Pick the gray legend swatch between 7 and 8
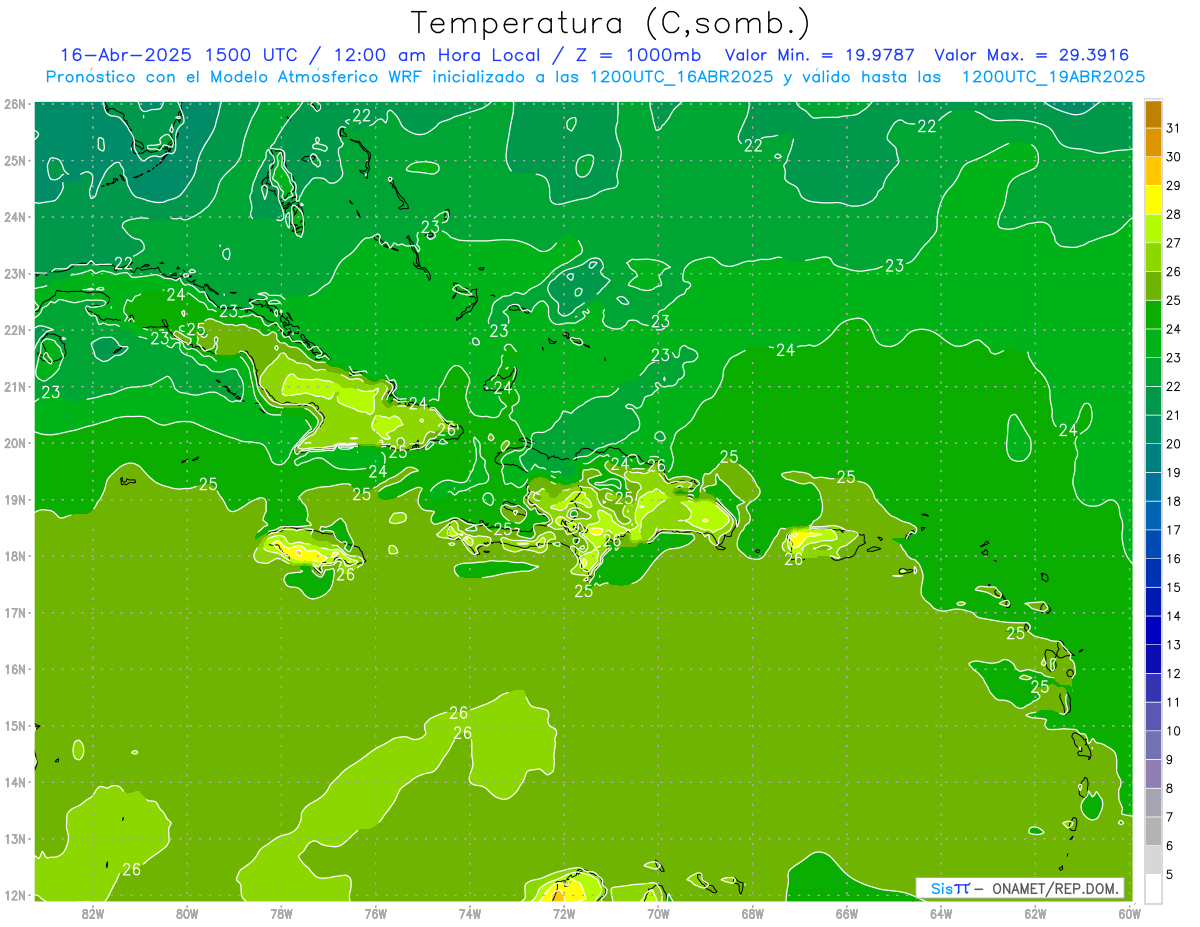This screenshot has width=1200, height=927. click(1153, 802)
